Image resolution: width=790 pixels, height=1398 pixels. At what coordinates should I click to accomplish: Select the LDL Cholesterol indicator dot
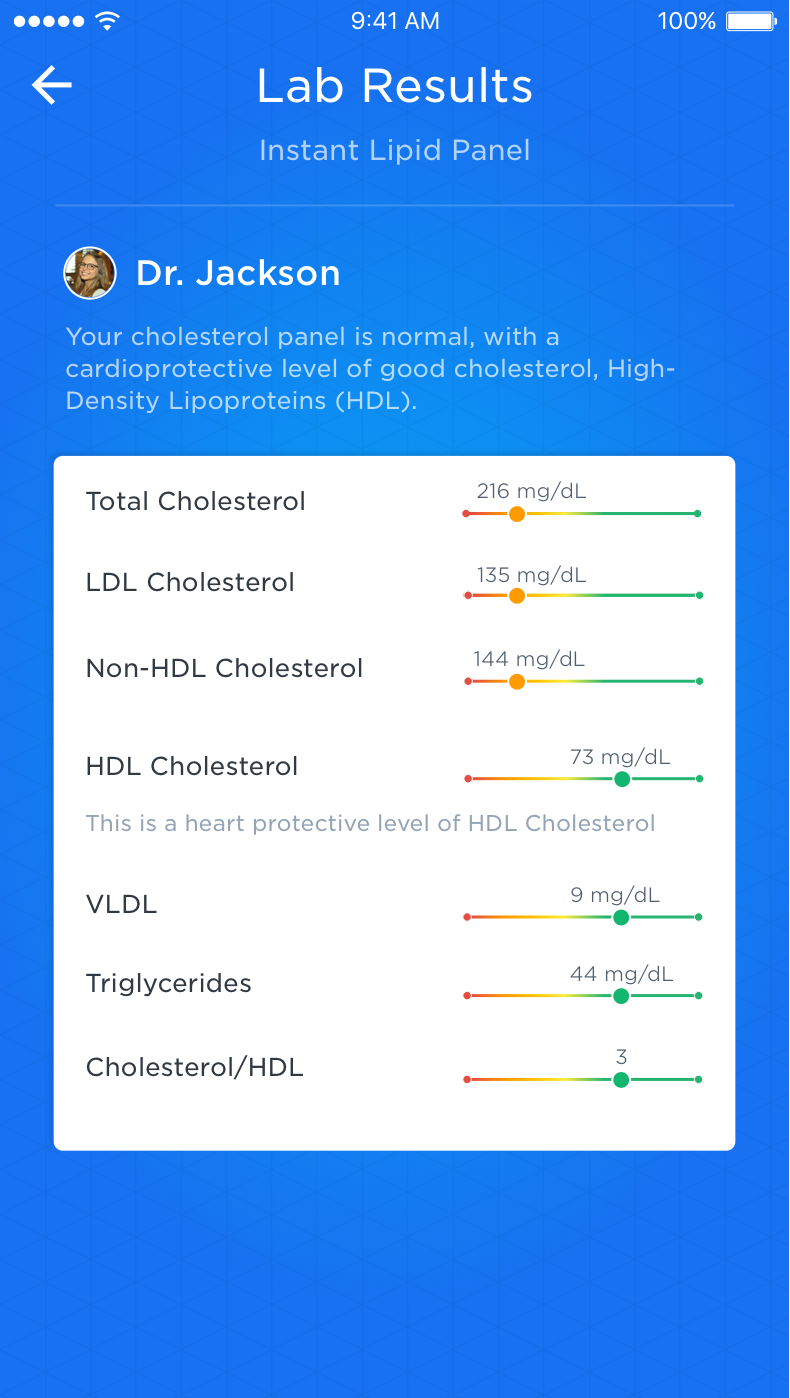click(x=517, y=595)
